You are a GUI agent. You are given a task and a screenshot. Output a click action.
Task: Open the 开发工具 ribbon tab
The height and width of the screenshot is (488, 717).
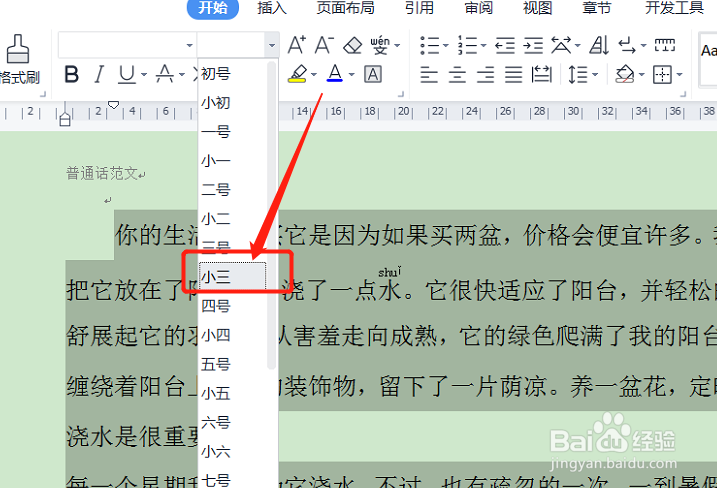(x=674, y=8)
